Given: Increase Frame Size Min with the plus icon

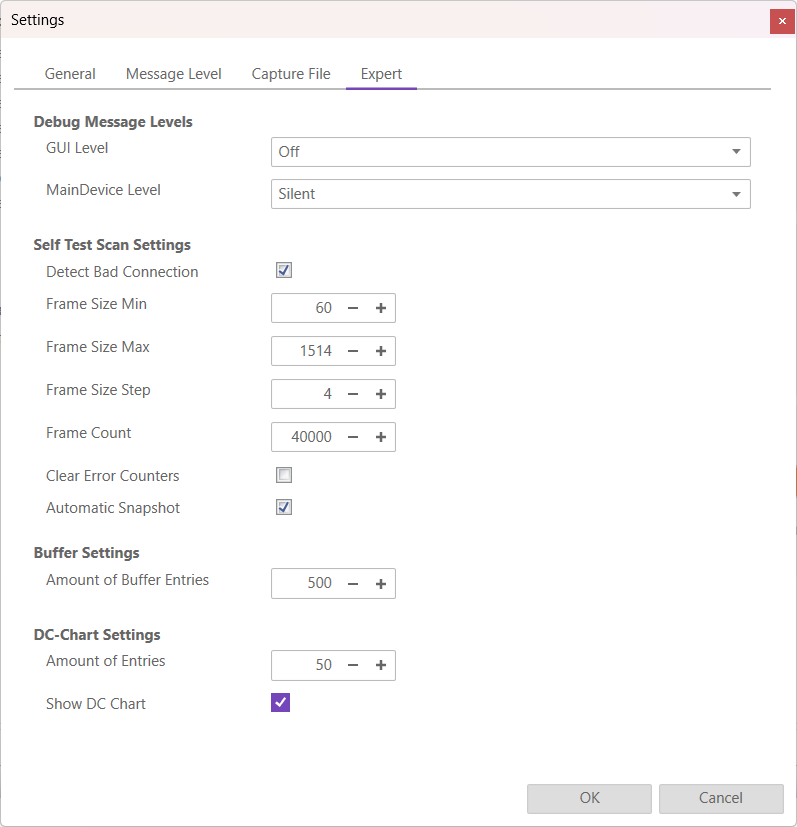Looking at the screenshot, I should tap(381, 307).
